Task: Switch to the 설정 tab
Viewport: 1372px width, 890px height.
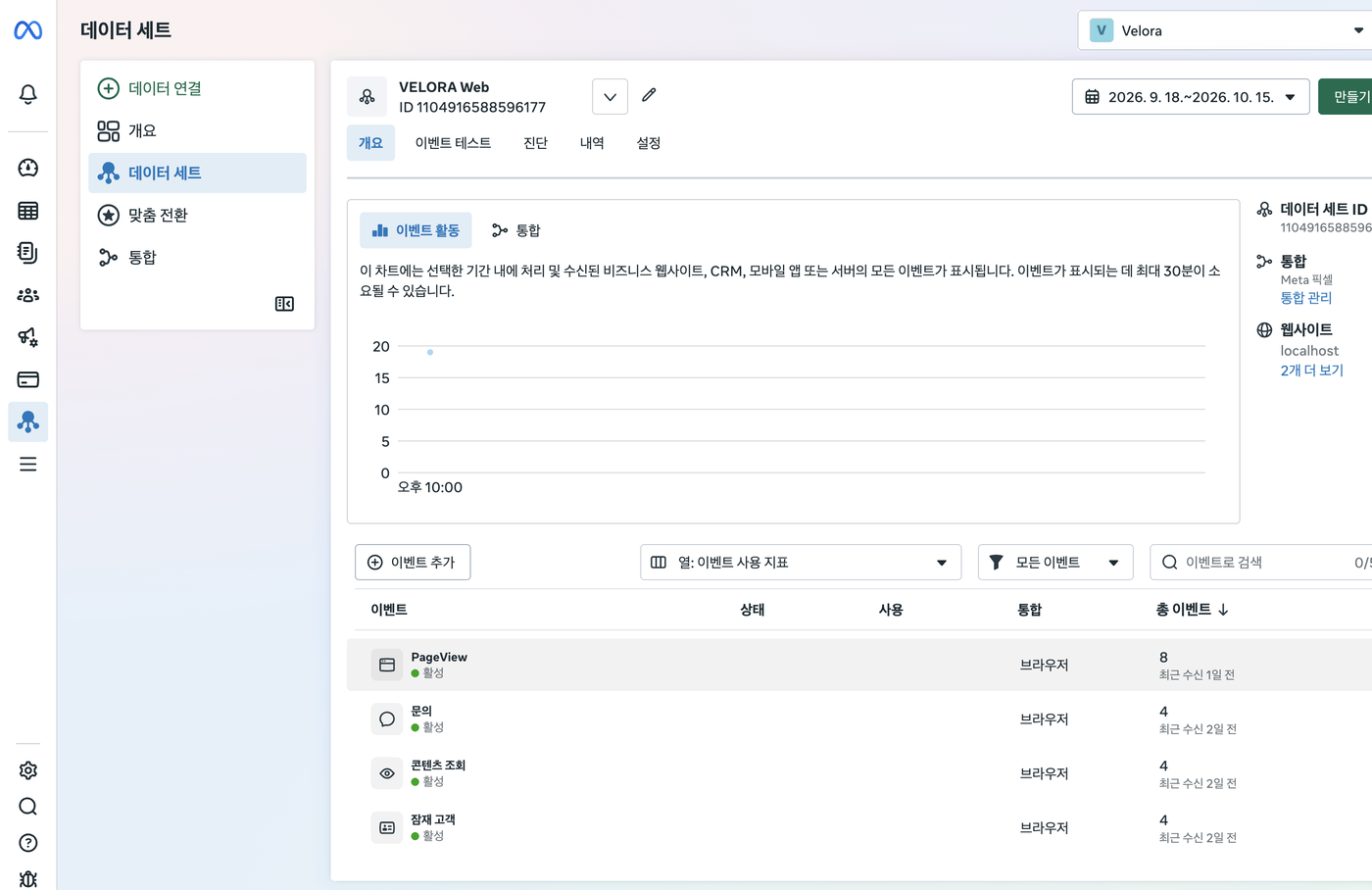Action: pos(649,143)
